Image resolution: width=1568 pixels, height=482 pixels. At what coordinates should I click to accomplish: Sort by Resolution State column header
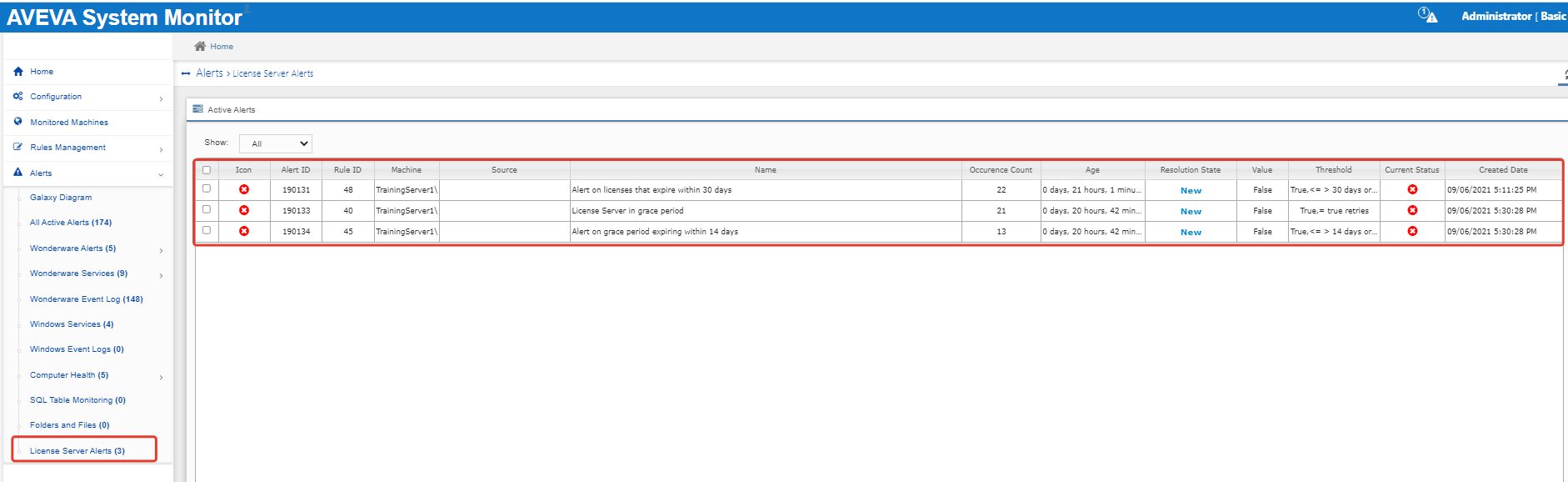1191,170
